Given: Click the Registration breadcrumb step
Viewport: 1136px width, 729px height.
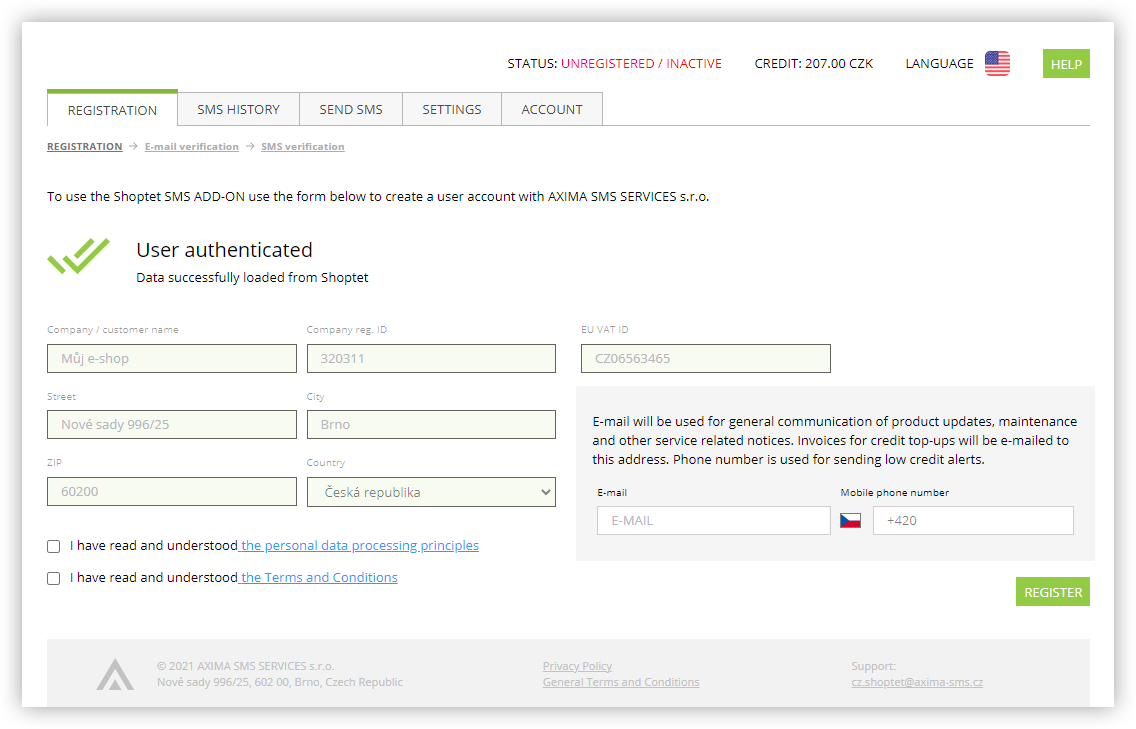Looking at the screenshot, I should coord(85,146).
